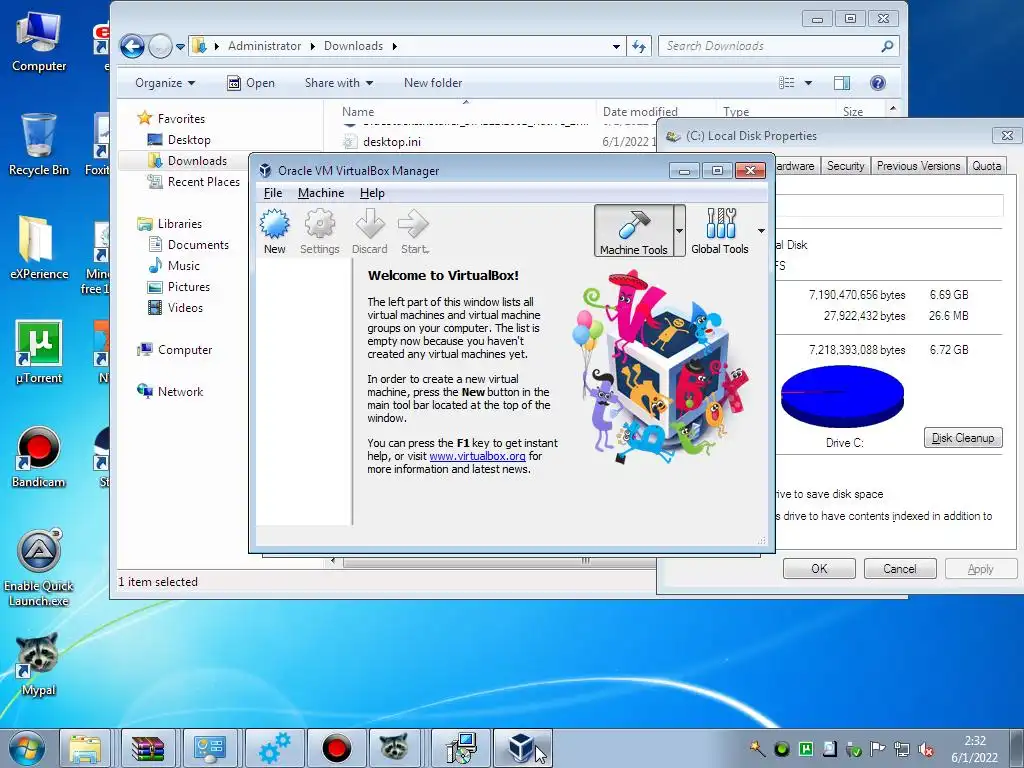
Task: Open Enable Quick Launch.exe icon
Action: click(39, 567)
